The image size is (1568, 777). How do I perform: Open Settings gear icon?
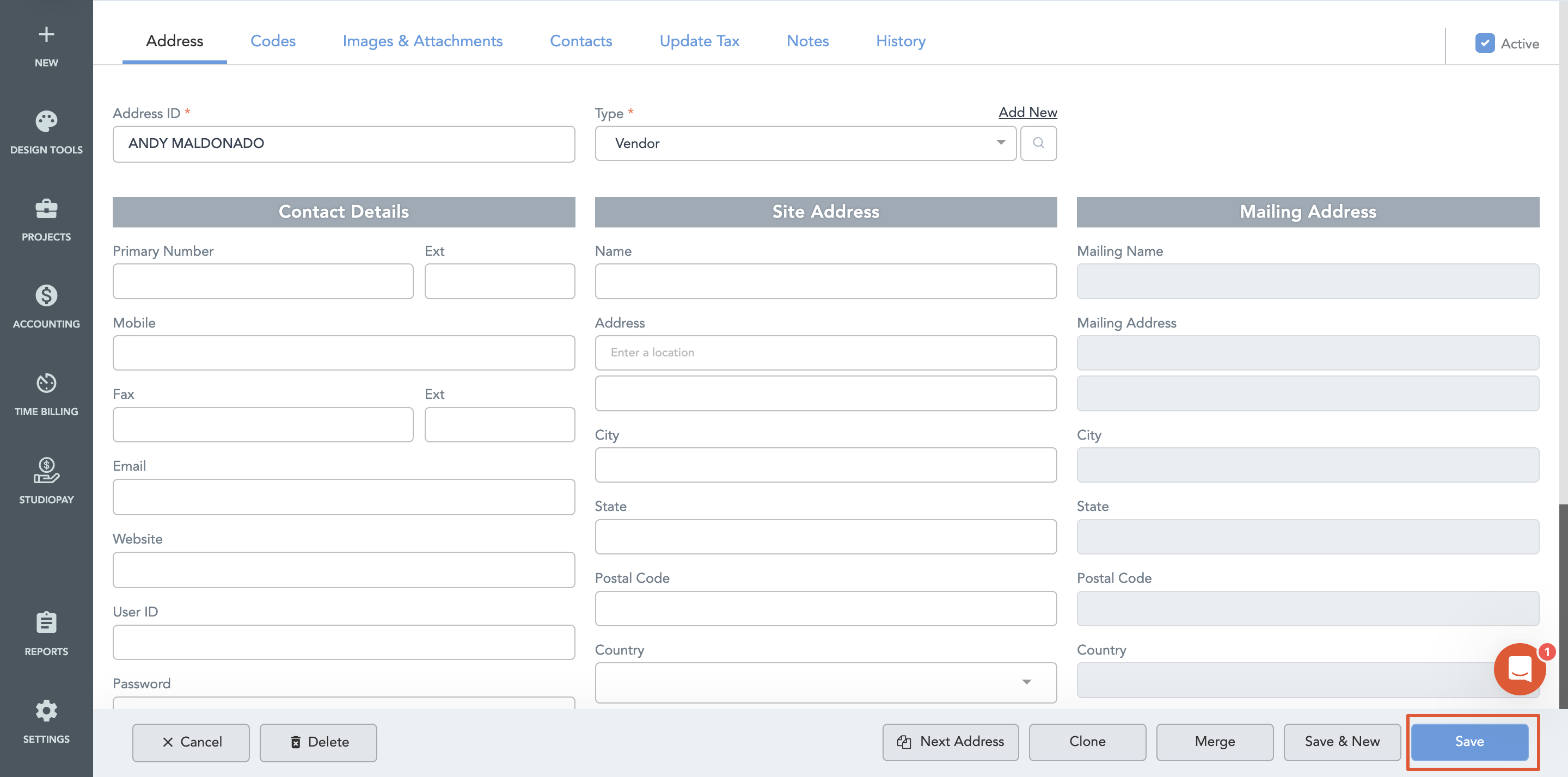tap(46, 710)
